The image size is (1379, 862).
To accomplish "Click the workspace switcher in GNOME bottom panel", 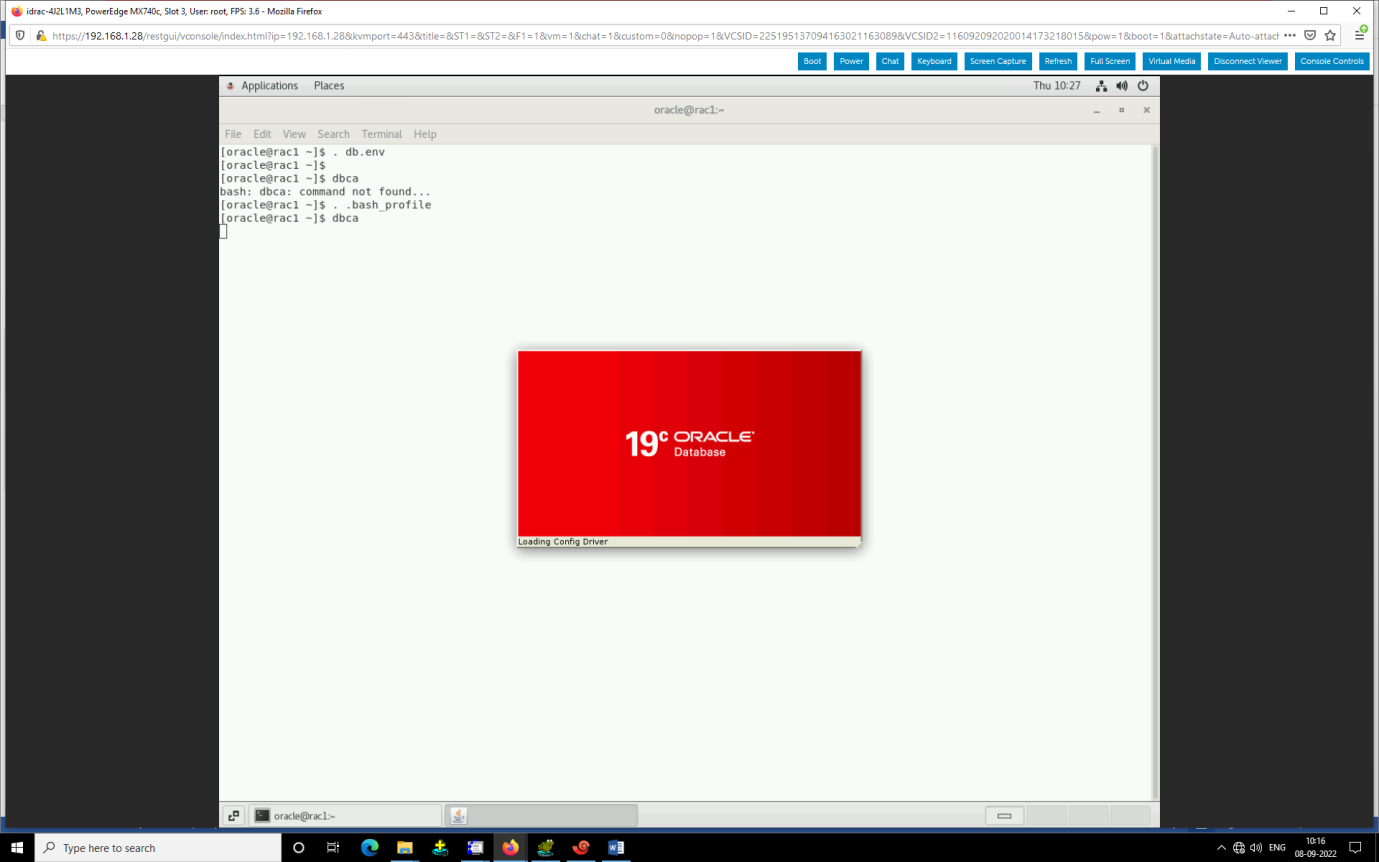I will pyautogui.click(x=1068, y=816).
